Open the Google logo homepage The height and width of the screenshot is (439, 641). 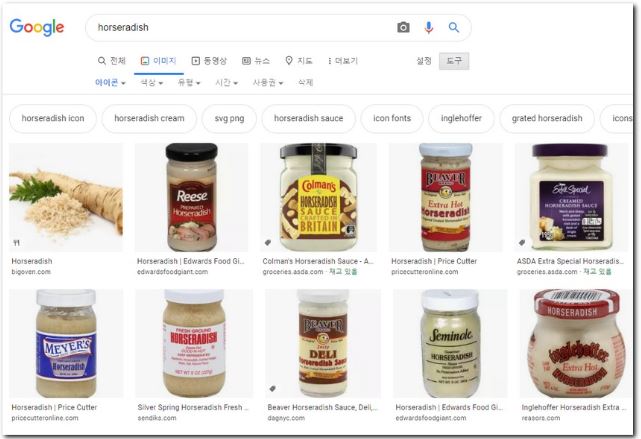coord(37,27)
